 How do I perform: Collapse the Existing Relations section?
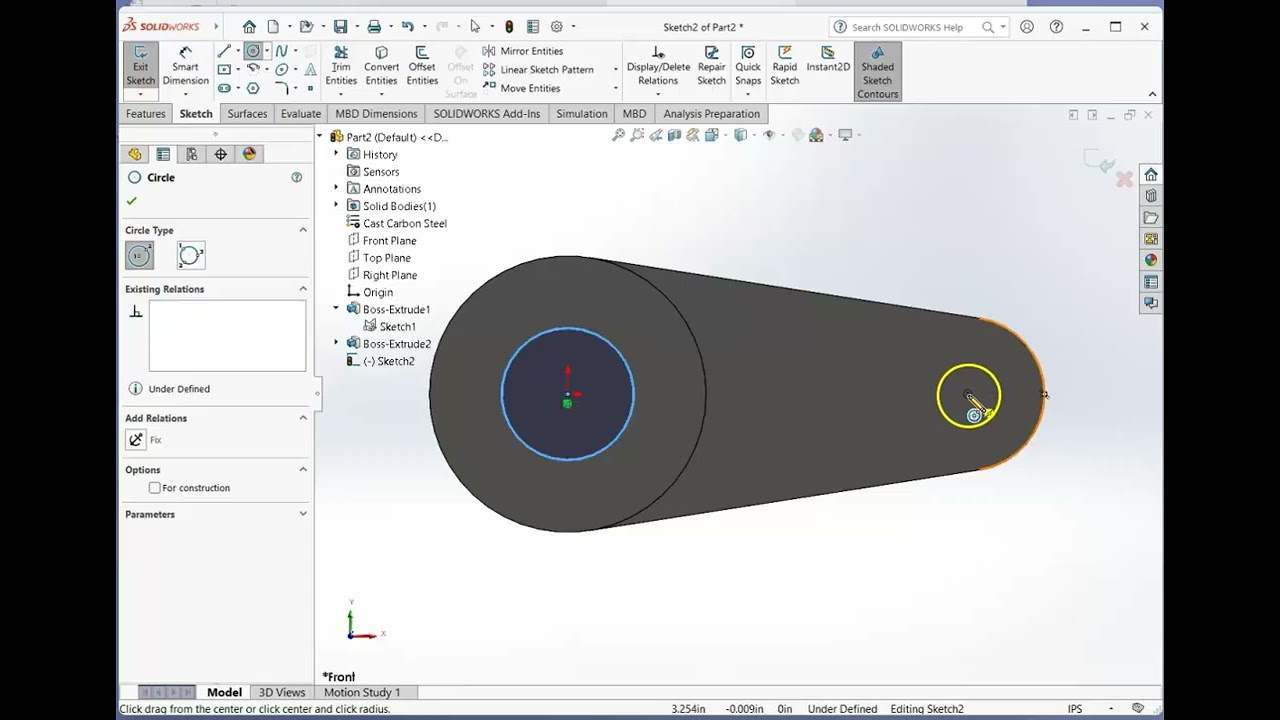tap(303, 289)
